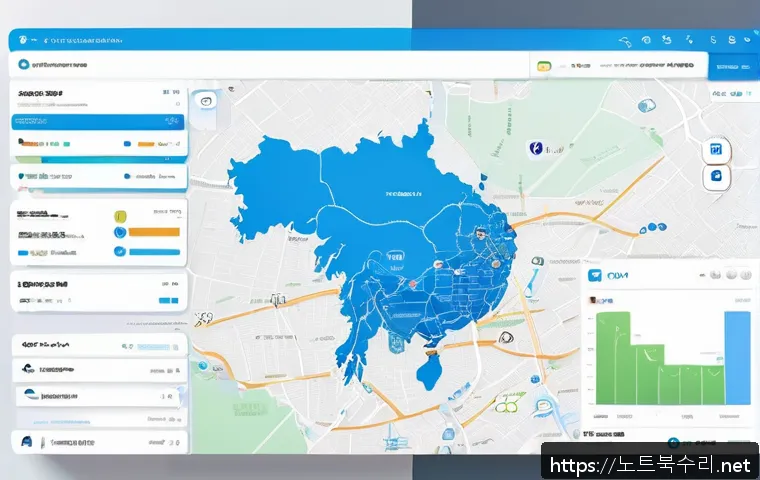This screenshot has width=760, height=480.
Task: Click the lower square map control button on the right
Action: tap(715, 176)
